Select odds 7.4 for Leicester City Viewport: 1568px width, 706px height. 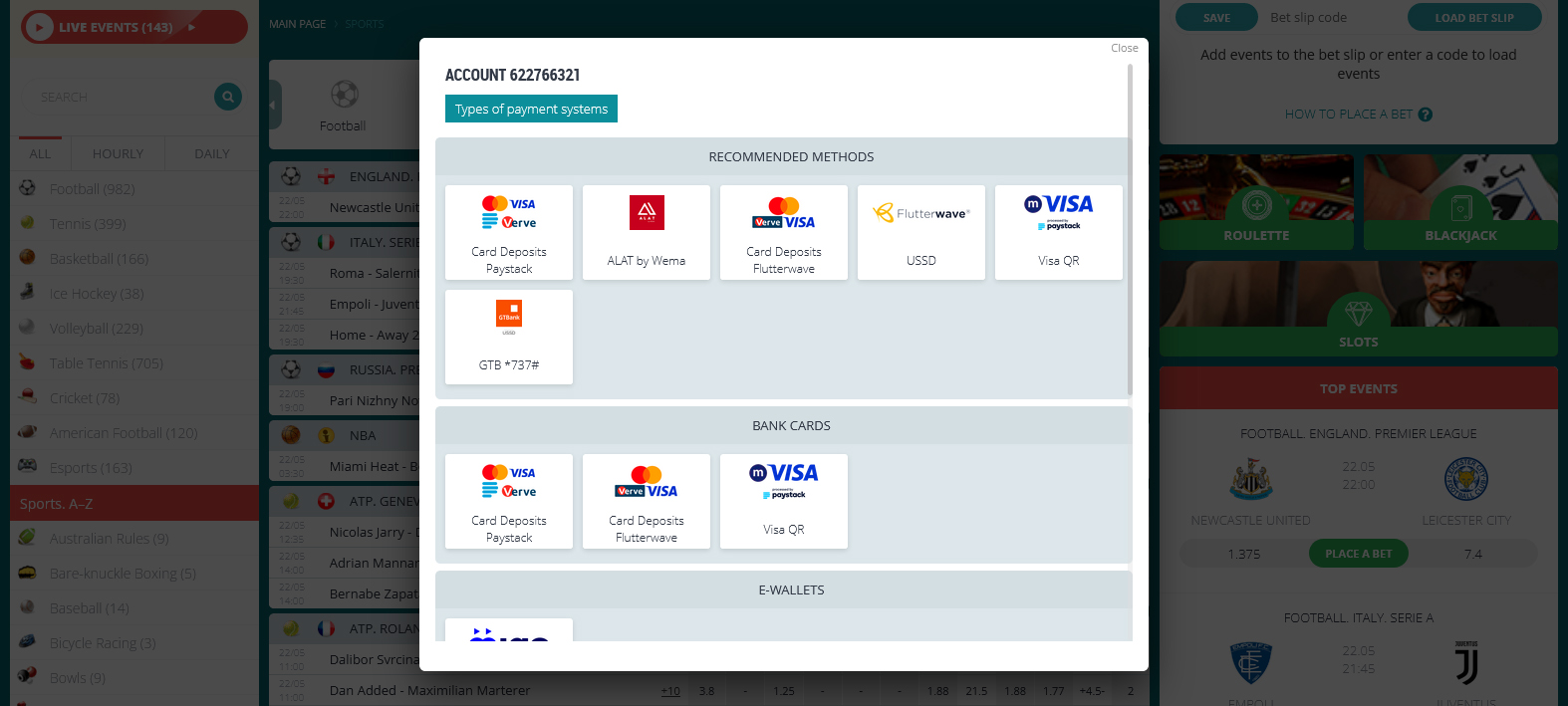pyautogui.click(x=1473, y=554)
